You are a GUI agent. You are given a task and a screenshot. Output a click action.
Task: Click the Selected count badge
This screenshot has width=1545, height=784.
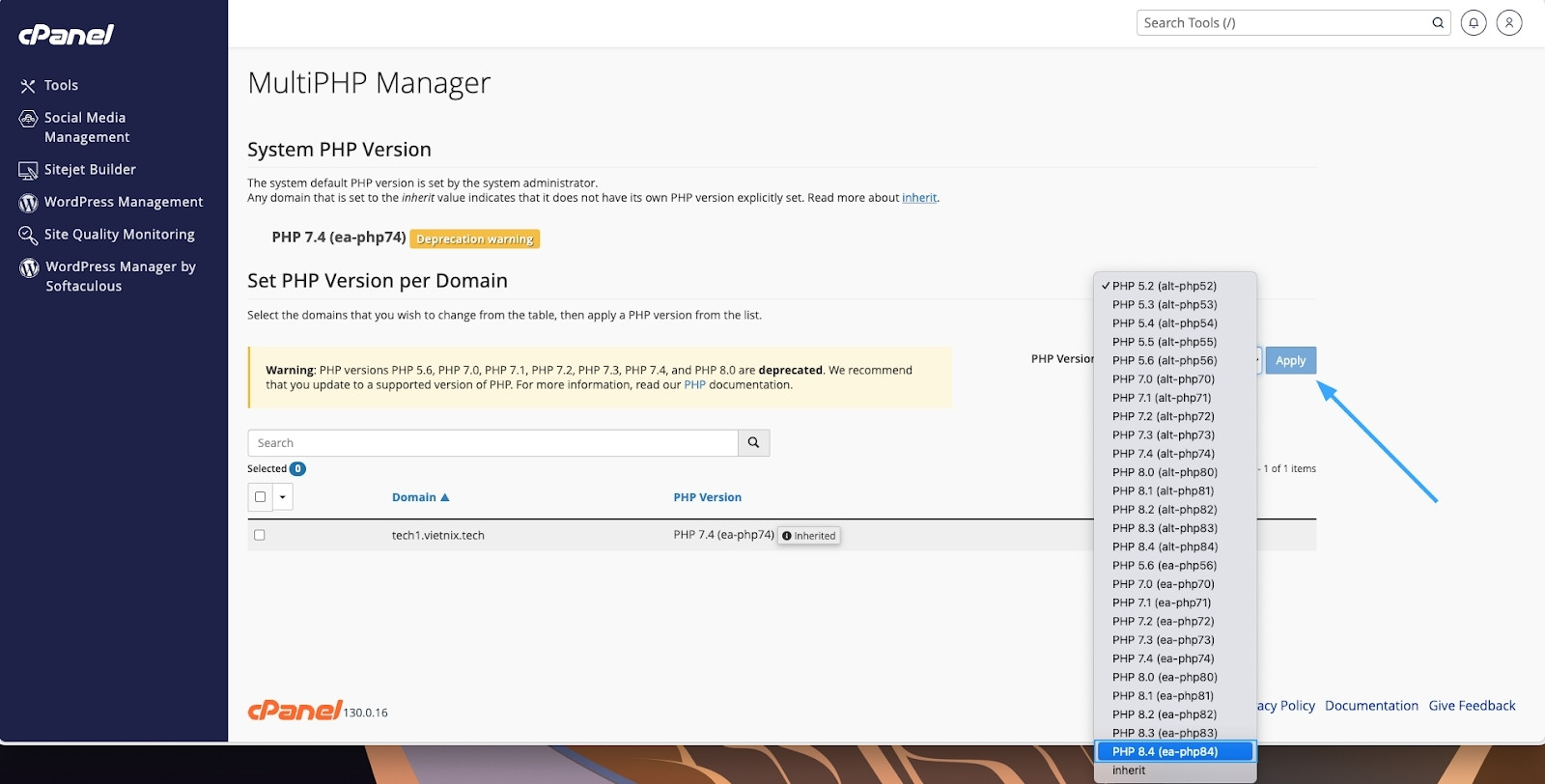pyautogui.click(x=298, y=469)
